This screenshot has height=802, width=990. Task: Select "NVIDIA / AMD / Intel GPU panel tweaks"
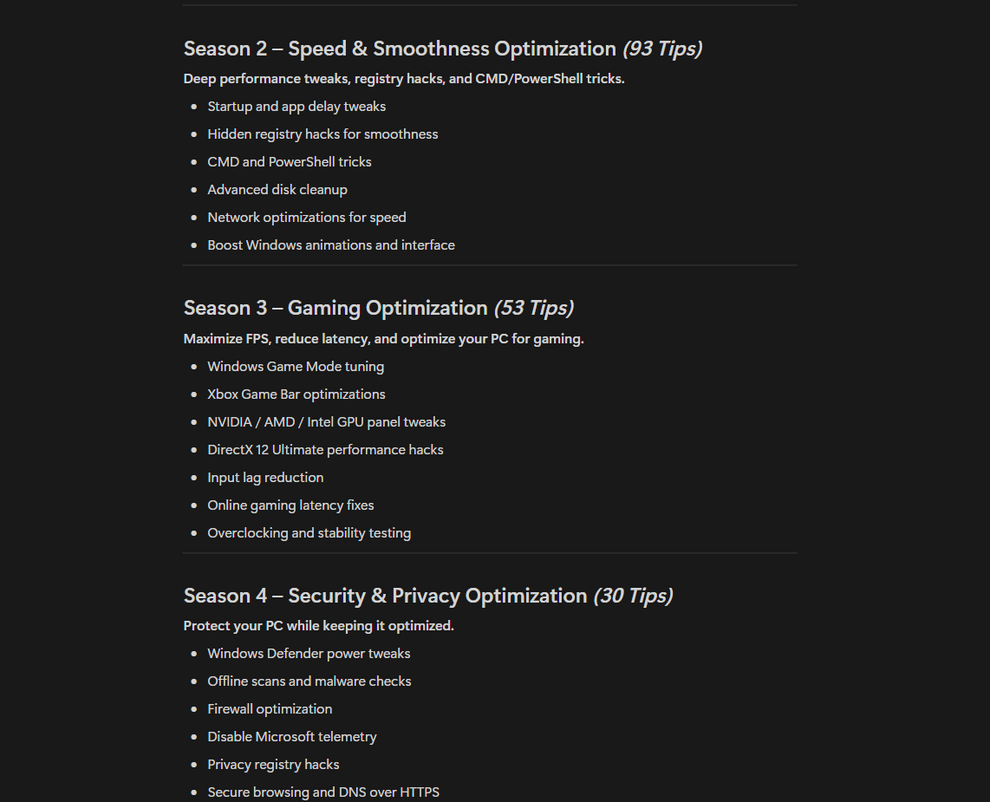(326, 422)
